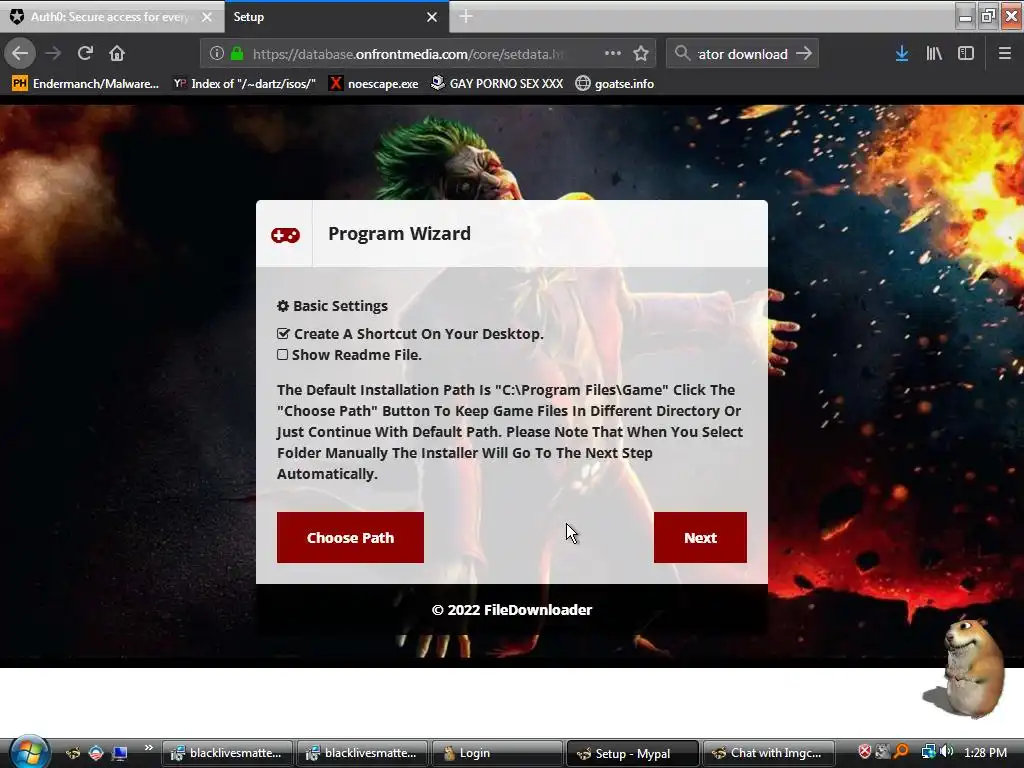Close the Setup tab
This screenshot has height=768, width=1024.
click(x=432, y=17)
